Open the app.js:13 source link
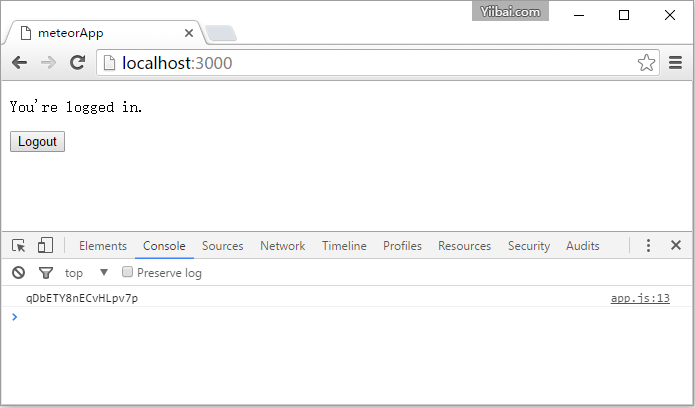Image resolution: width=695 pixels, height=408 pixels. [x=640, y=298]
